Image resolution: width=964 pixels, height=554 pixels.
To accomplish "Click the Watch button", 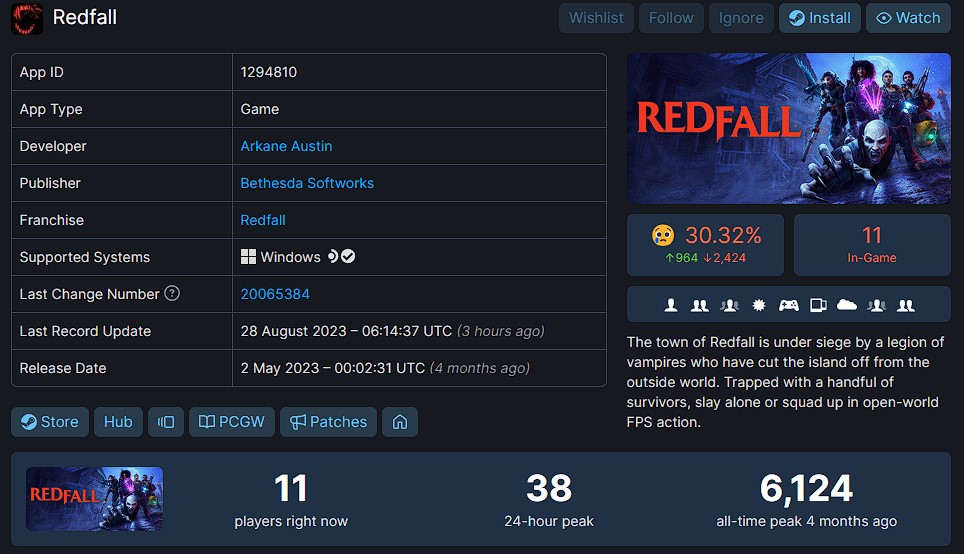I will click(908, 18).
